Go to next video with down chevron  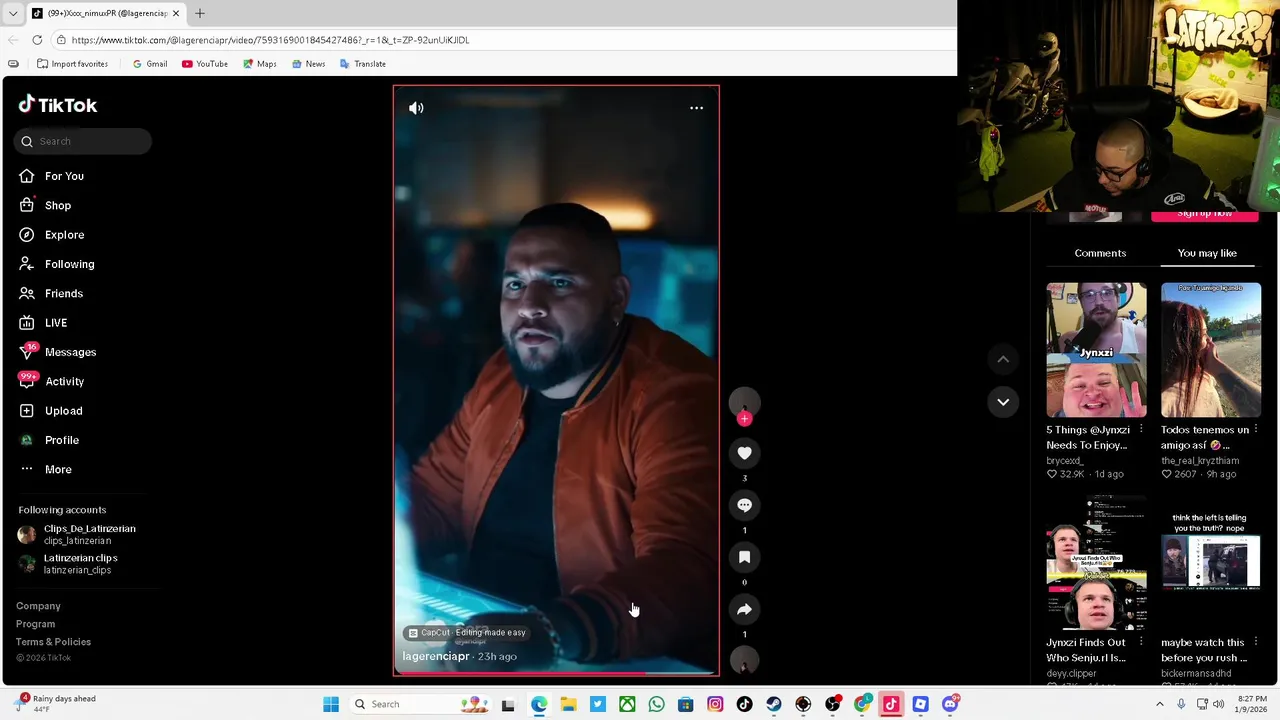point(1003,402)
